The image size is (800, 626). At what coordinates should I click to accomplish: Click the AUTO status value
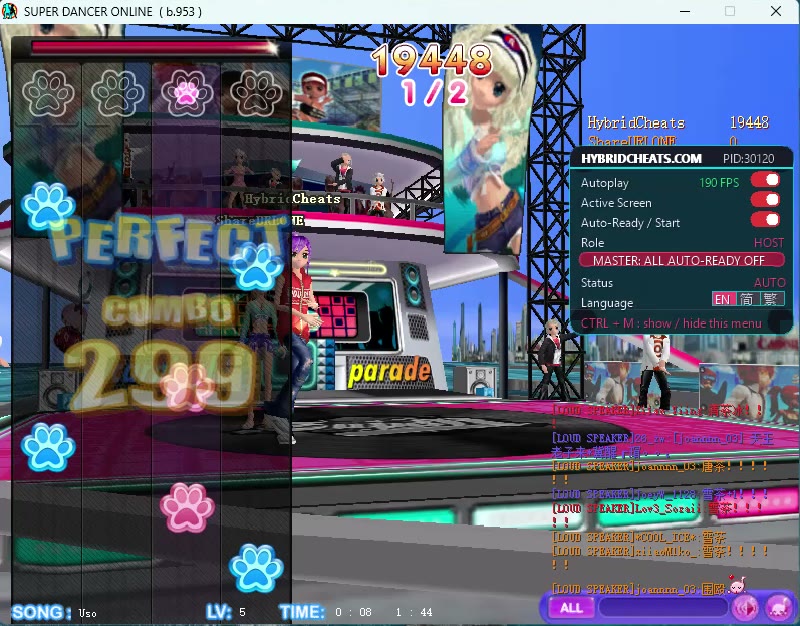[769, 282]
